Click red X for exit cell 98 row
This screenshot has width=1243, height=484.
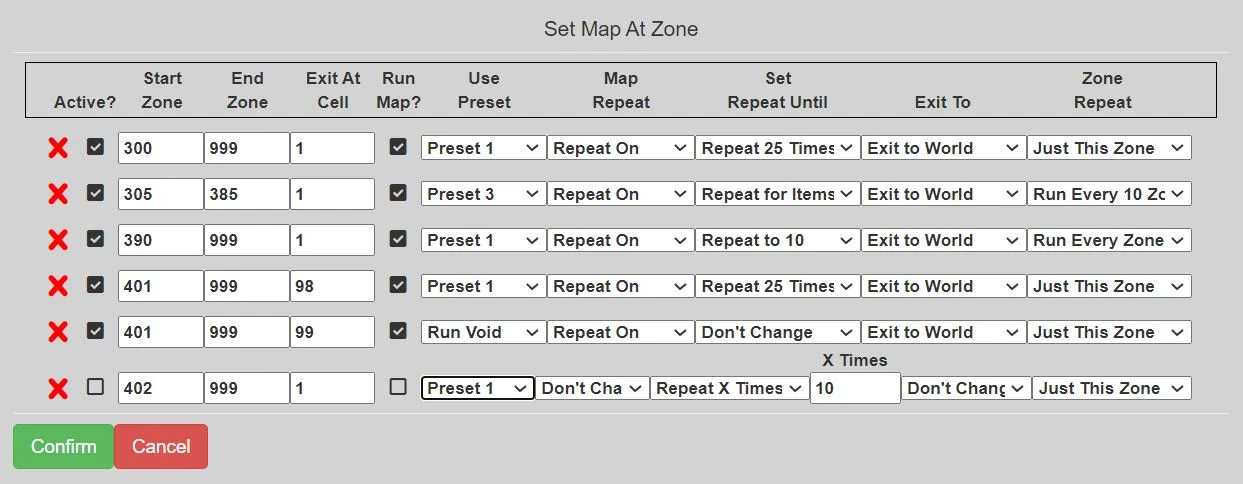point(59,286)
